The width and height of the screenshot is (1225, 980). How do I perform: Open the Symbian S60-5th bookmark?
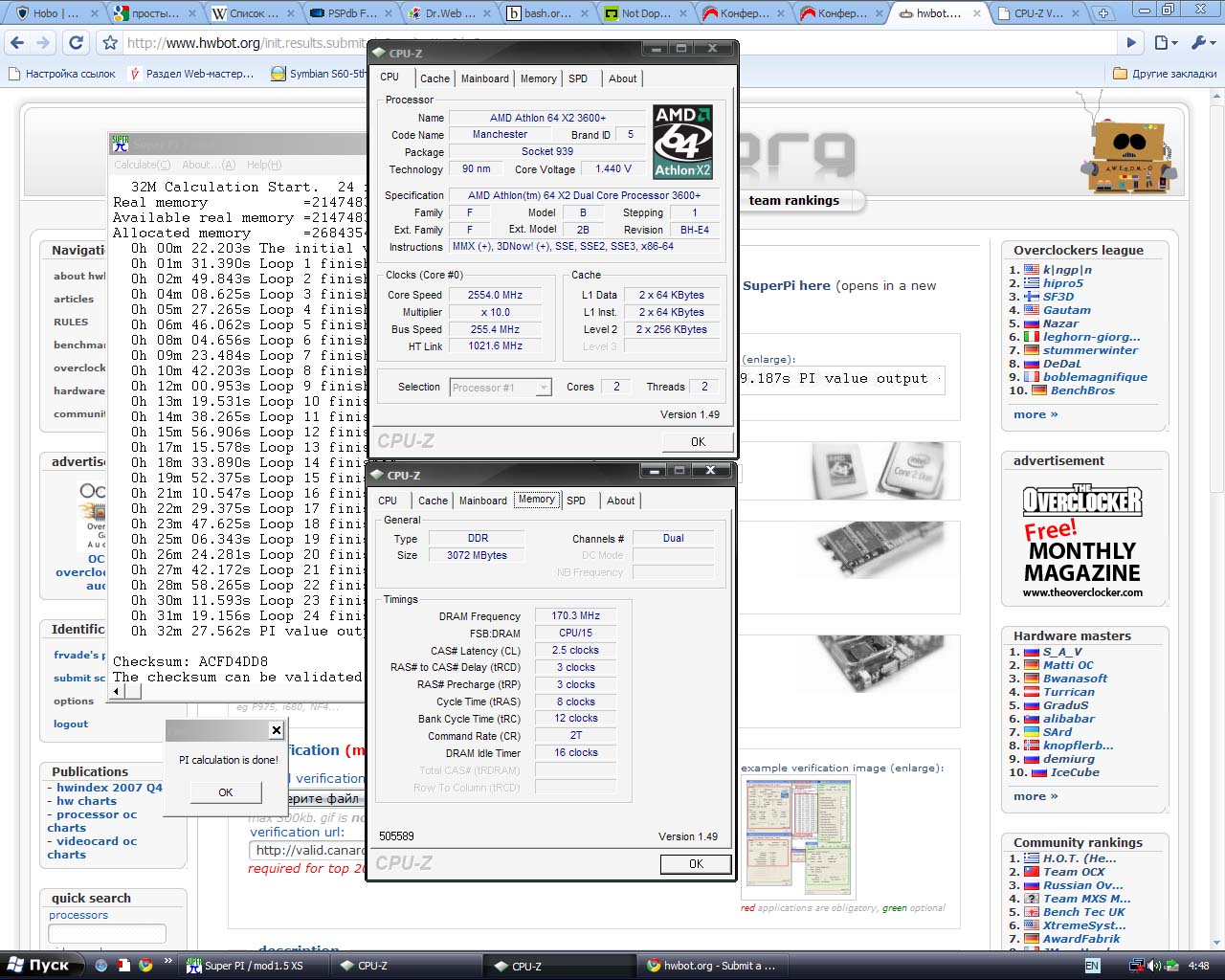319,74
